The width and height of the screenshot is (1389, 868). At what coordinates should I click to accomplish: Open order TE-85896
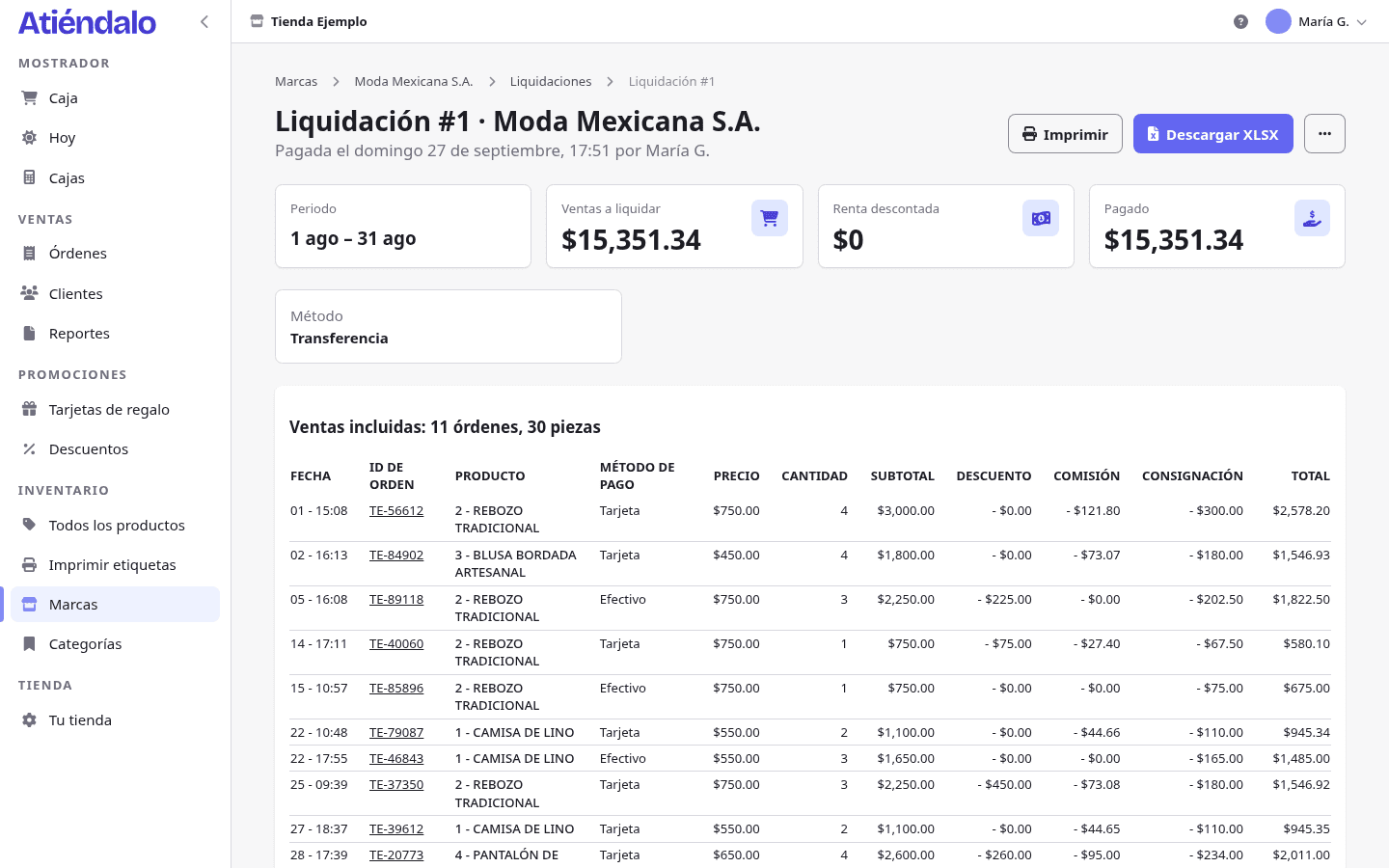click(x=396, y=688)
